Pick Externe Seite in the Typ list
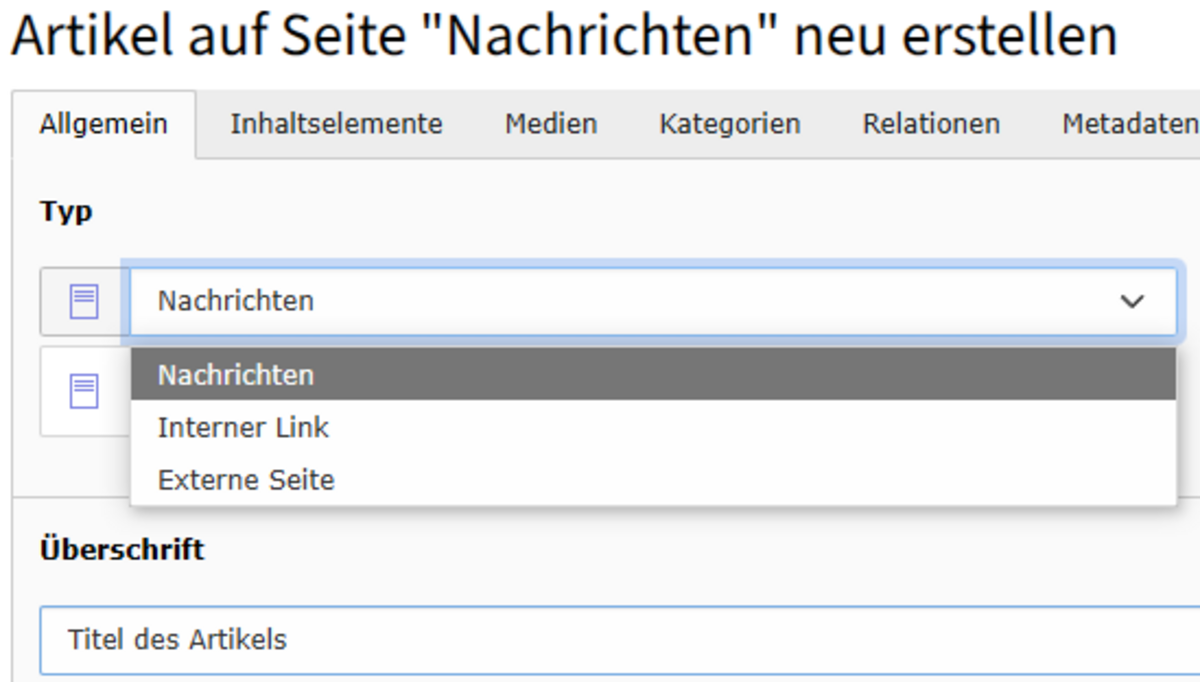This screenshot has width=1200, height=682. tap(653, 480)
